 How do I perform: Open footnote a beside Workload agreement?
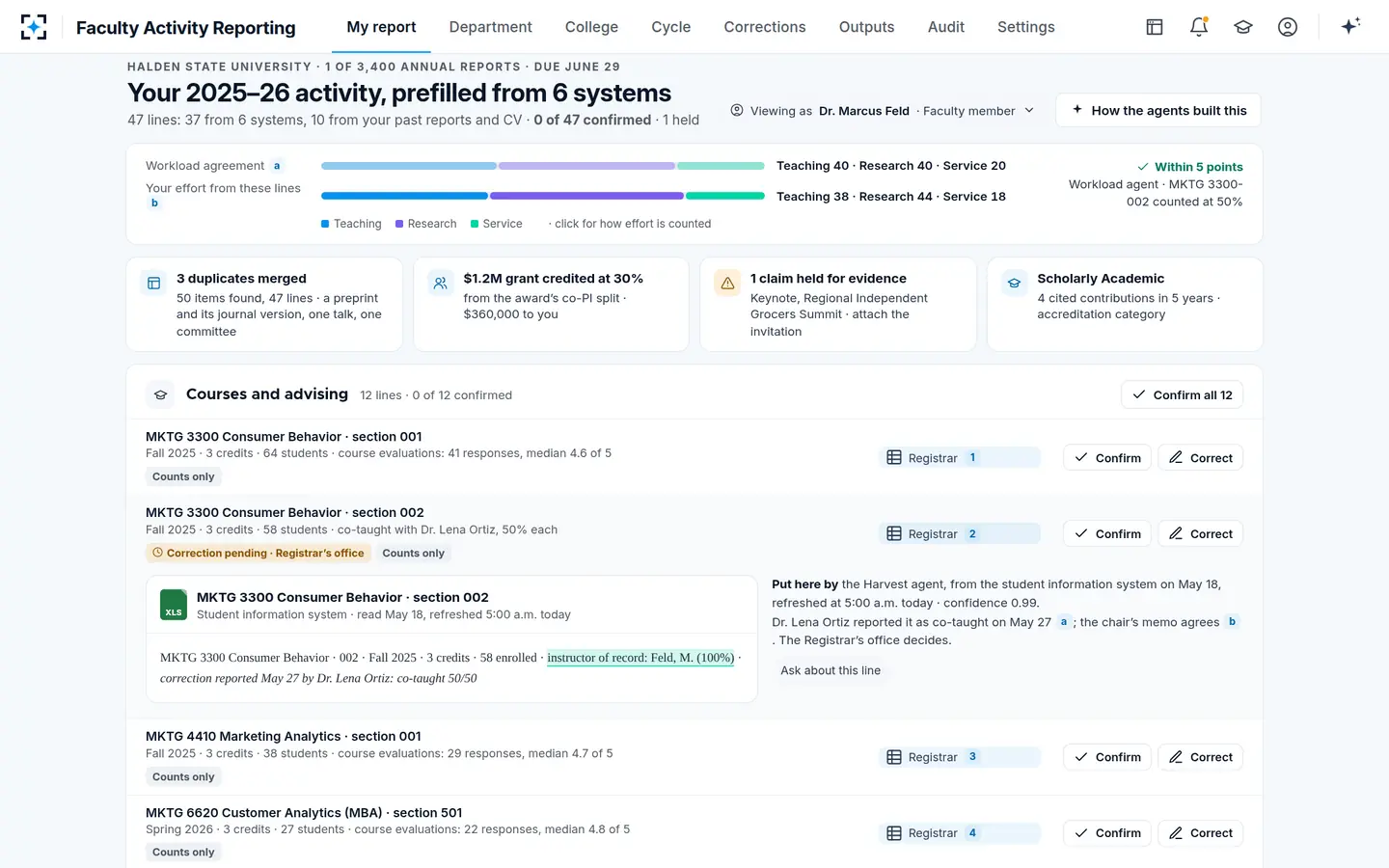click(x=277, y=166)
